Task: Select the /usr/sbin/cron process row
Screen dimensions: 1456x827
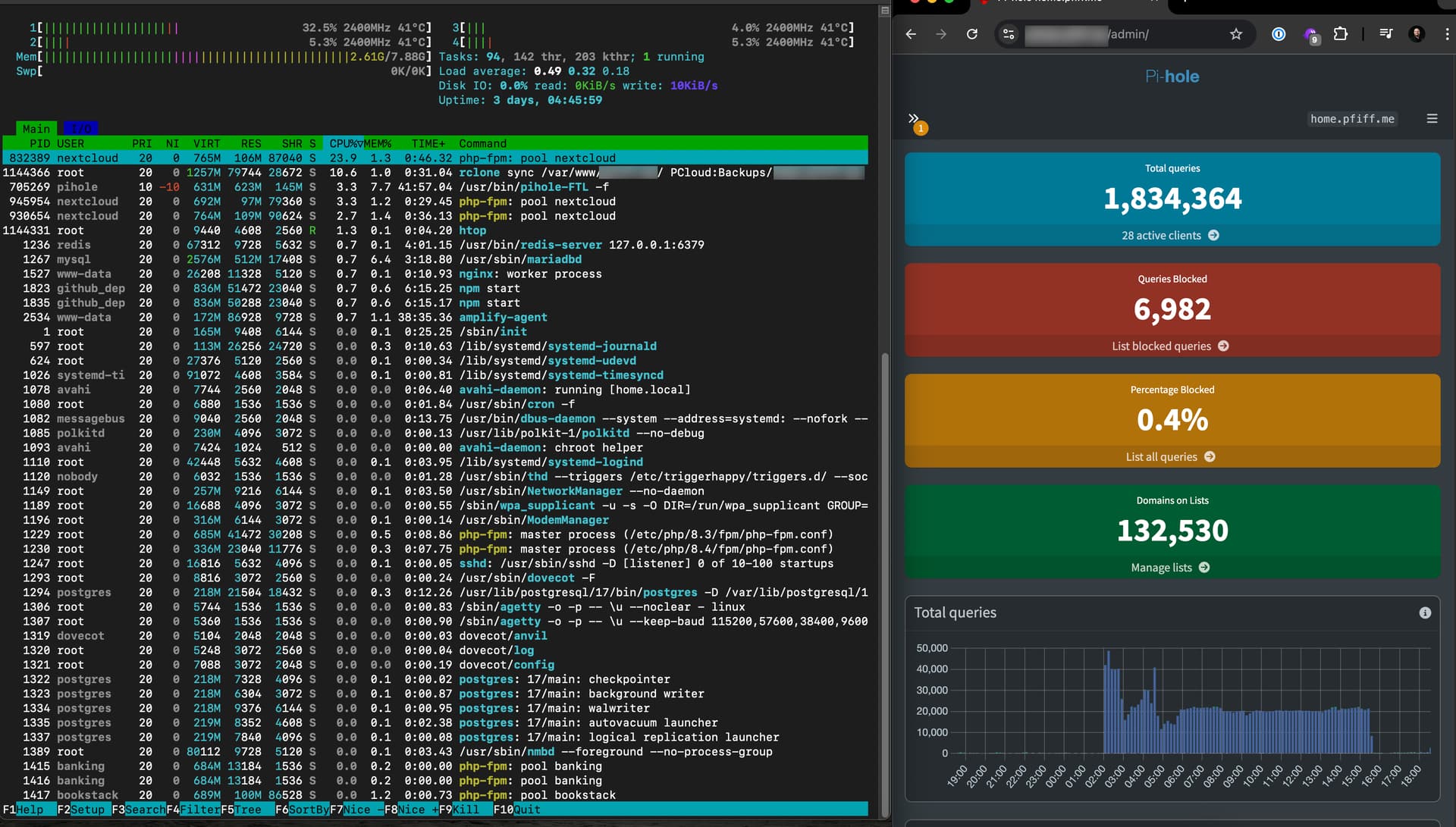Action: [435, 404]
